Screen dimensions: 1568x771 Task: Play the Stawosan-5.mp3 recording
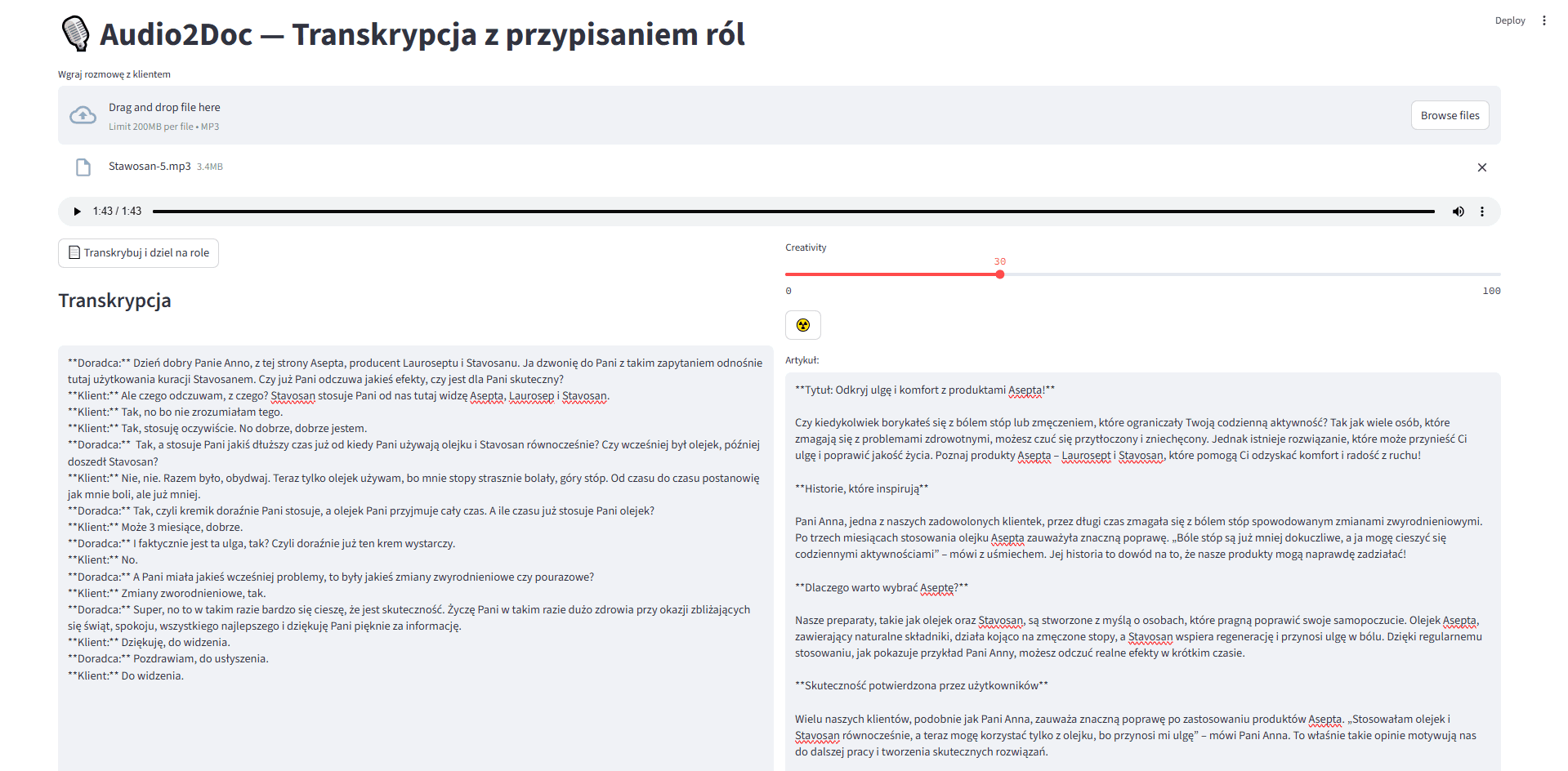(77, 211)
